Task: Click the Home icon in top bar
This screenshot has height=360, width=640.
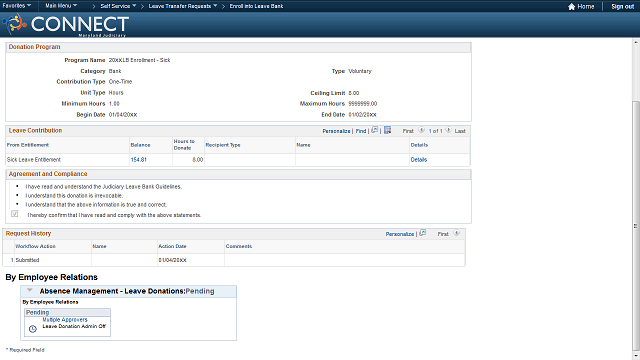Action: [571, 6]
